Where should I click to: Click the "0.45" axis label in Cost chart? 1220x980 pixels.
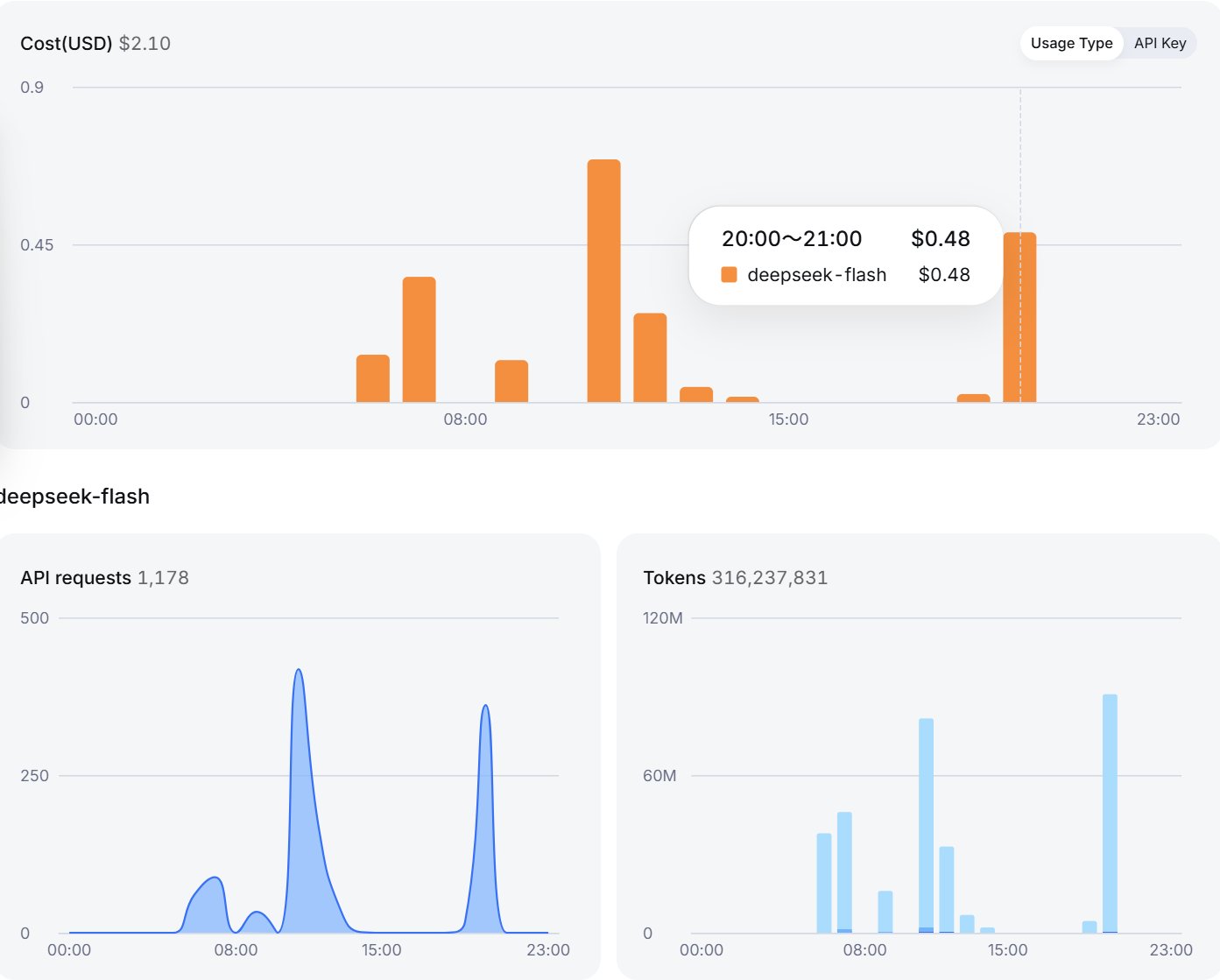[37, 245]
